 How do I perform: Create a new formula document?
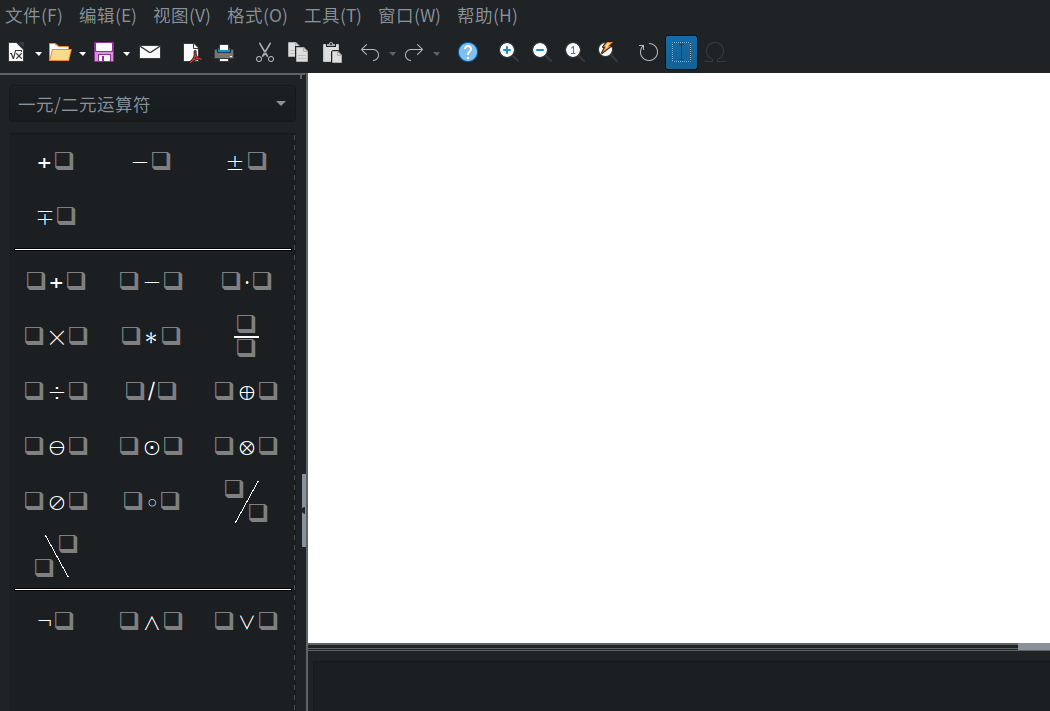17,52
